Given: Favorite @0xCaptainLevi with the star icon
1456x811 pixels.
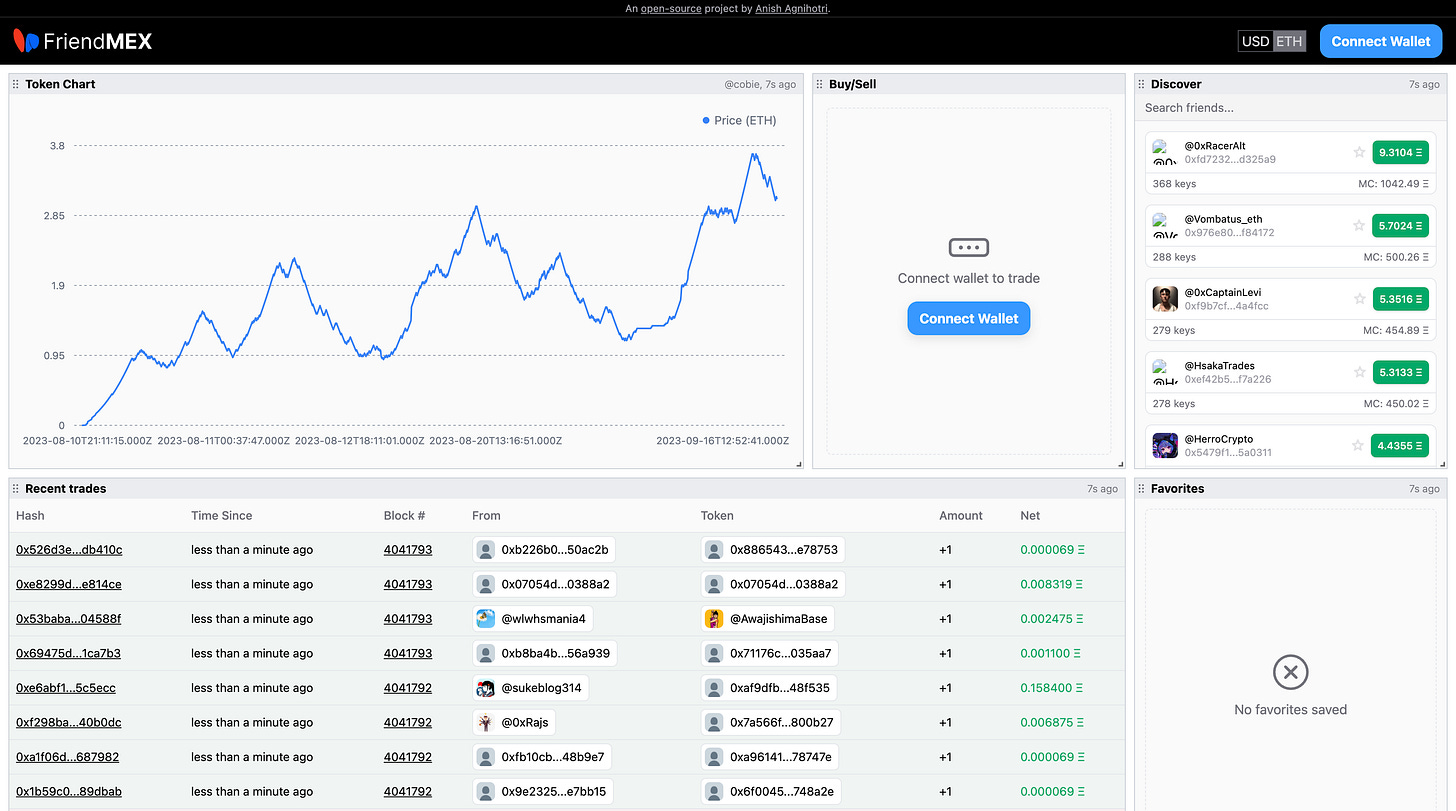Looking at the screenshot, I should pos(1359,298).
